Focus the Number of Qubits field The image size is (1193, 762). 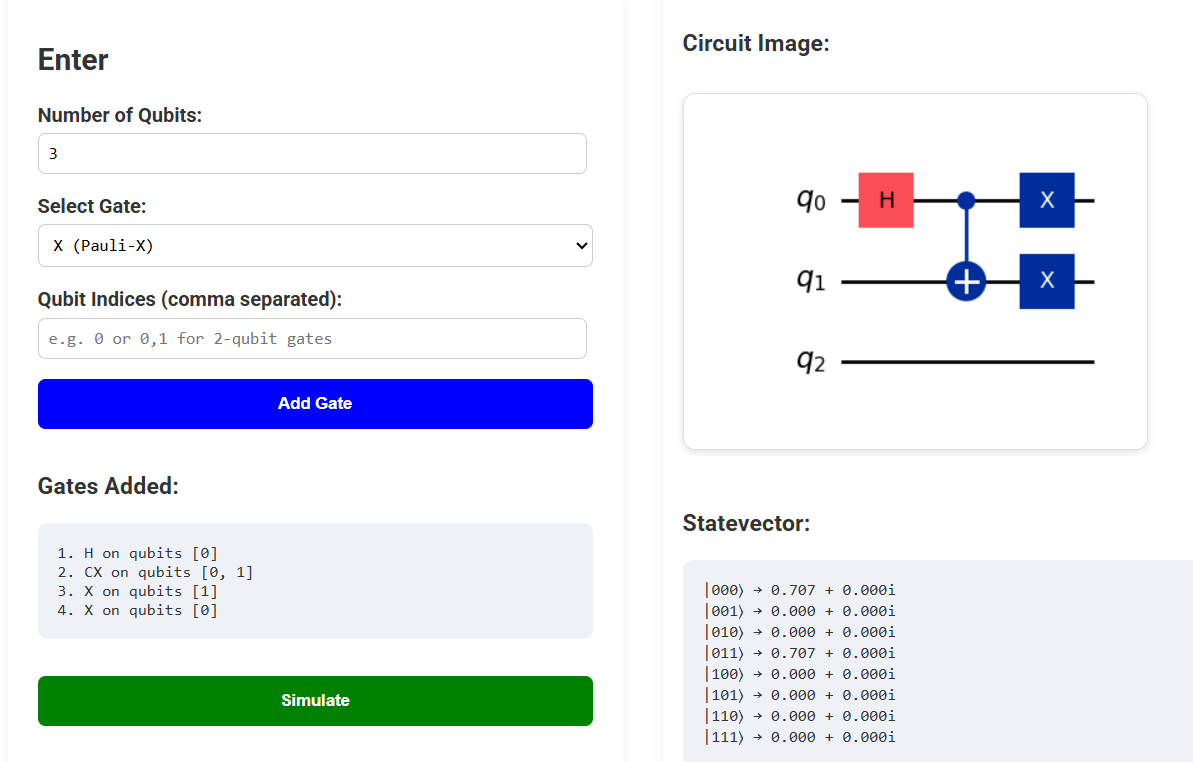click(312, 154)
